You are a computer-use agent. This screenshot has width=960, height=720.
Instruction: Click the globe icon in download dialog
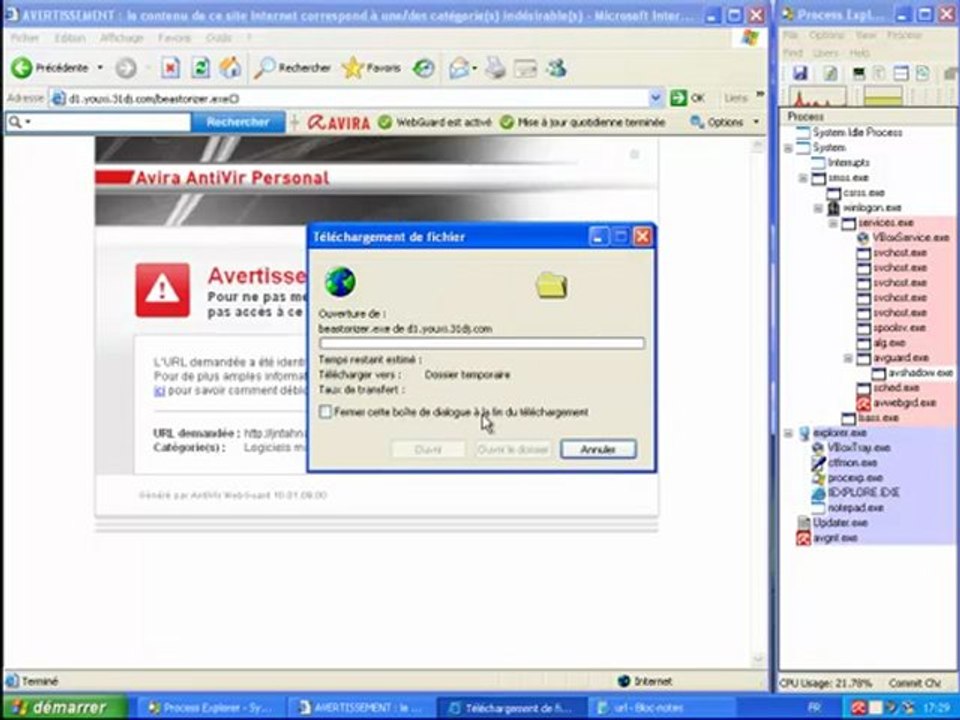pyautogui.click(x=340, y=282)
